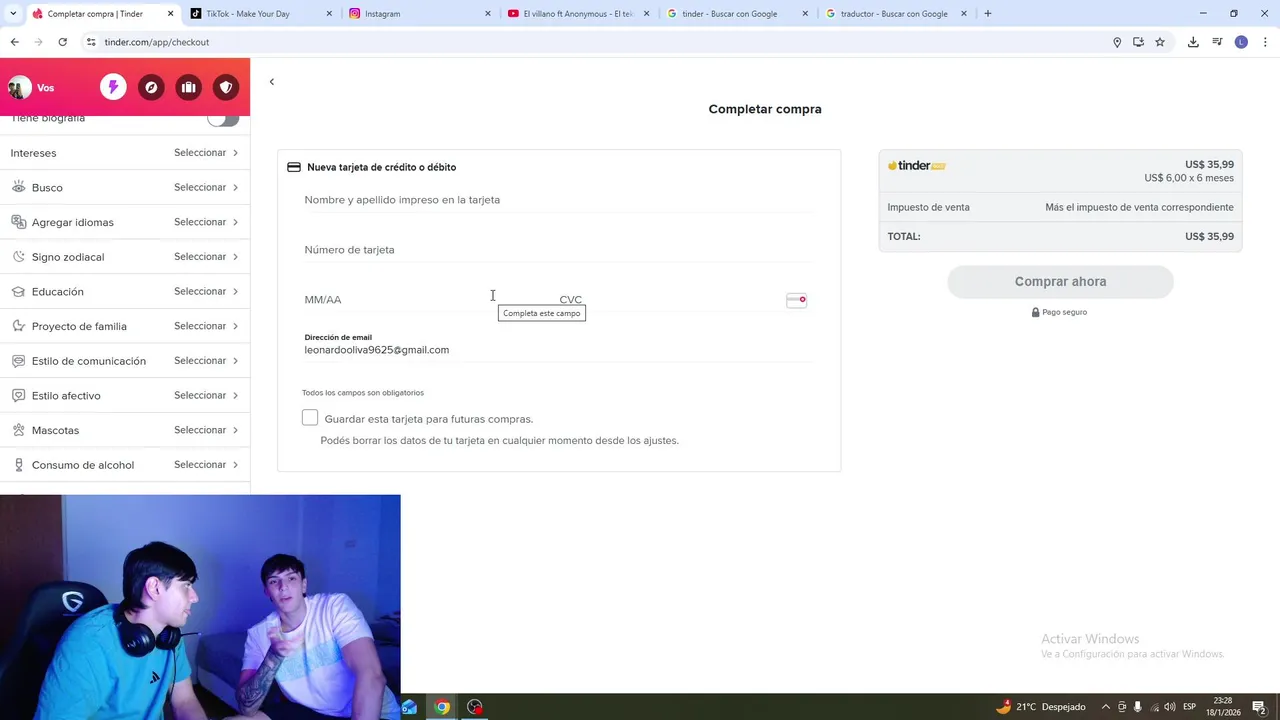The height and width of the screenshot is (720, 1280).
Task: Switch to the Instagram tab
Action: point(420,14)
